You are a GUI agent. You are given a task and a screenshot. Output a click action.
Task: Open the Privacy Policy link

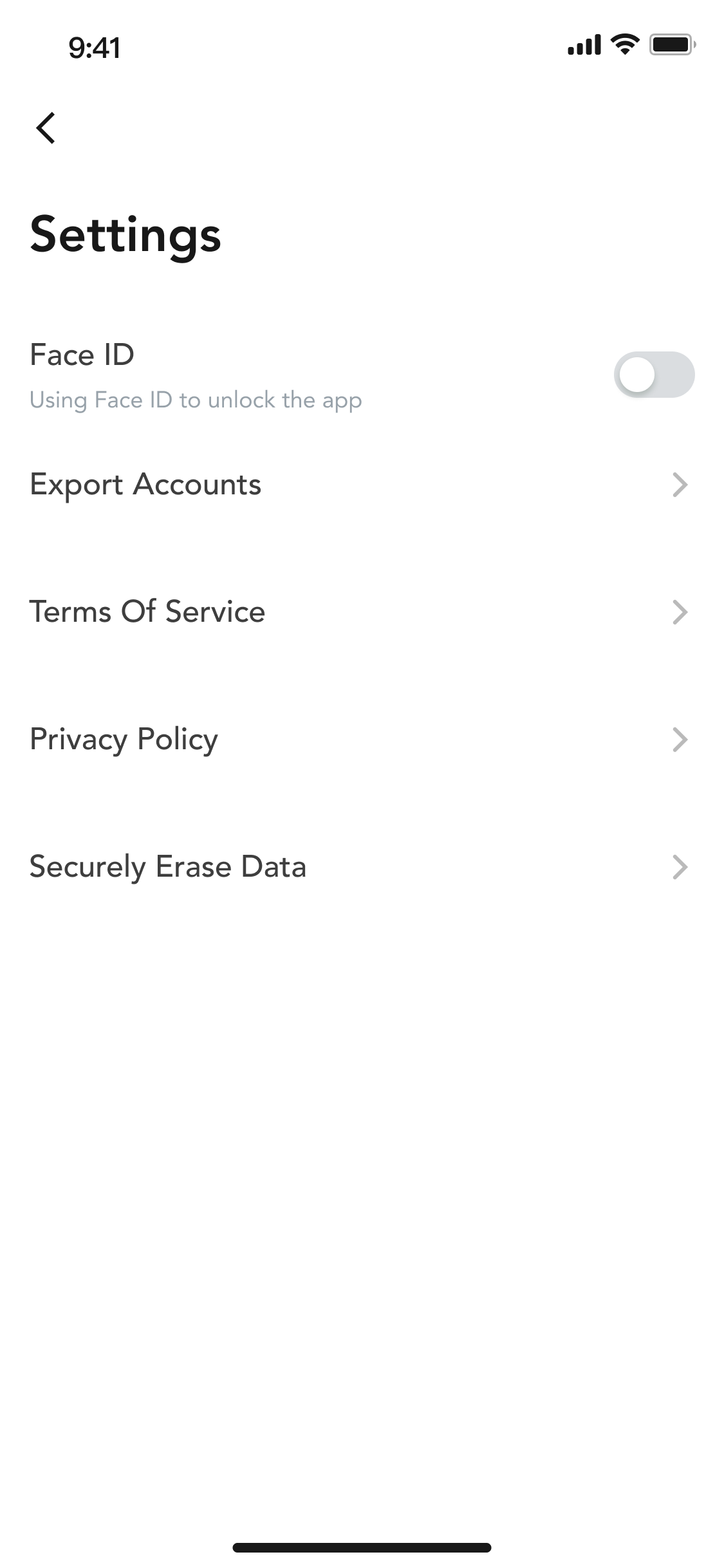124,740
